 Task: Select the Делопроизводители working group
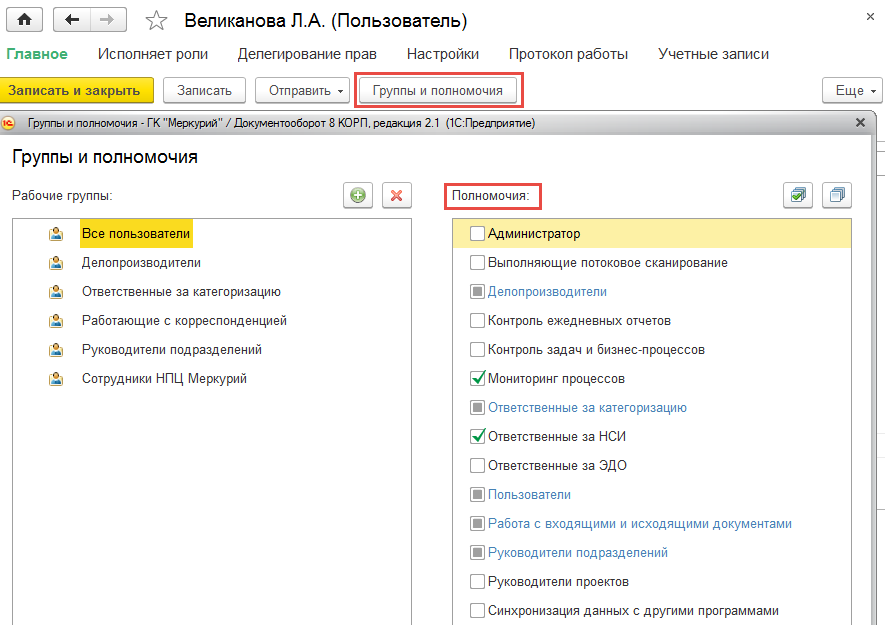(x=141, y=263)
